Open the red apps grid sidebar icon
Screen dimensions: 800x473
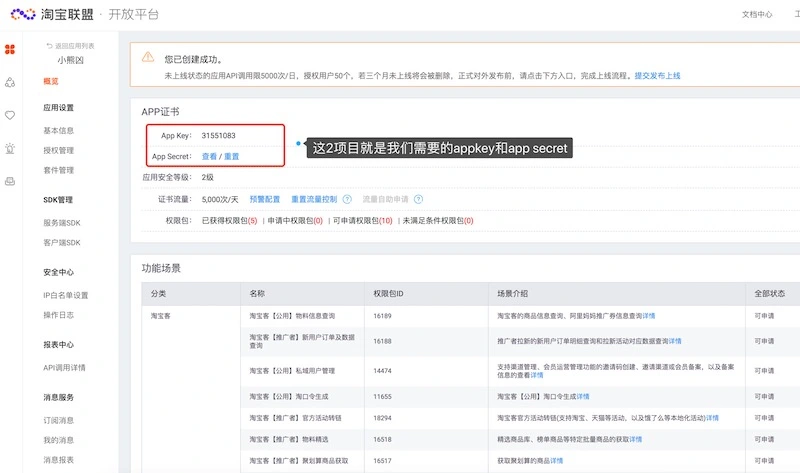click(x=10, y=49)
